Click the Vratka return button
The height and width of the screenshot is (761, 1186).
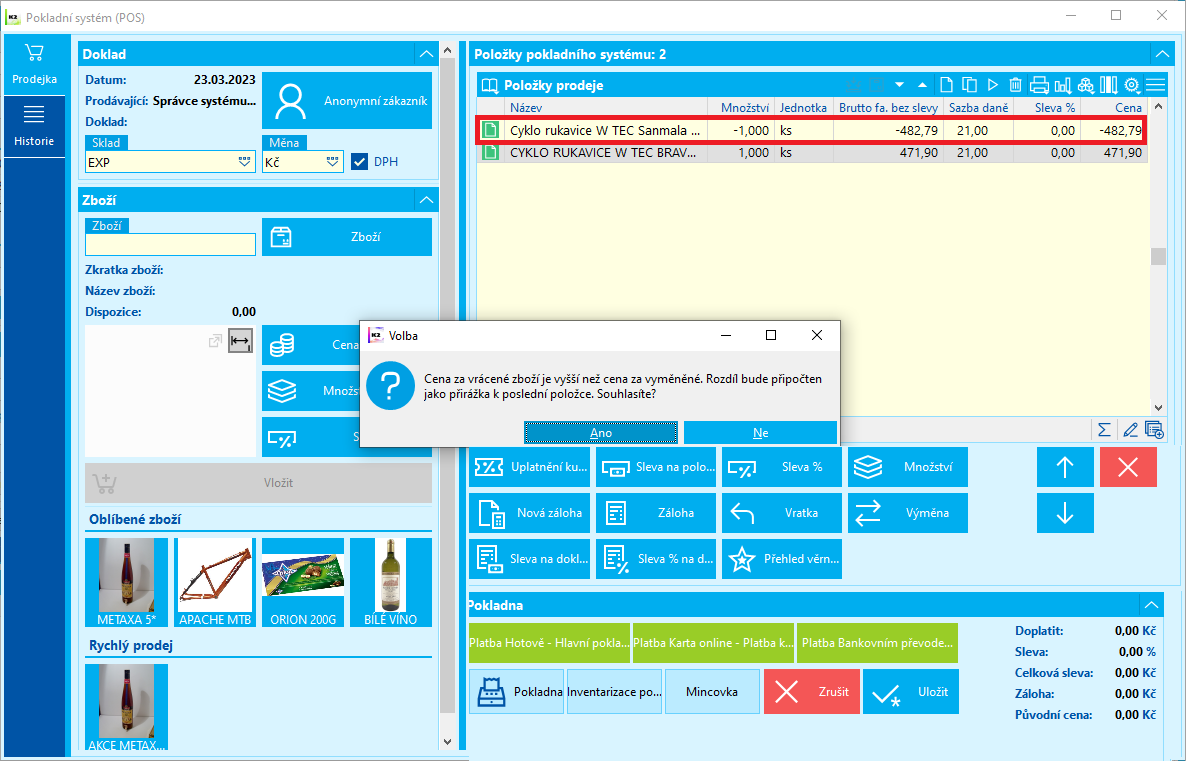click(x=782, y=513)
